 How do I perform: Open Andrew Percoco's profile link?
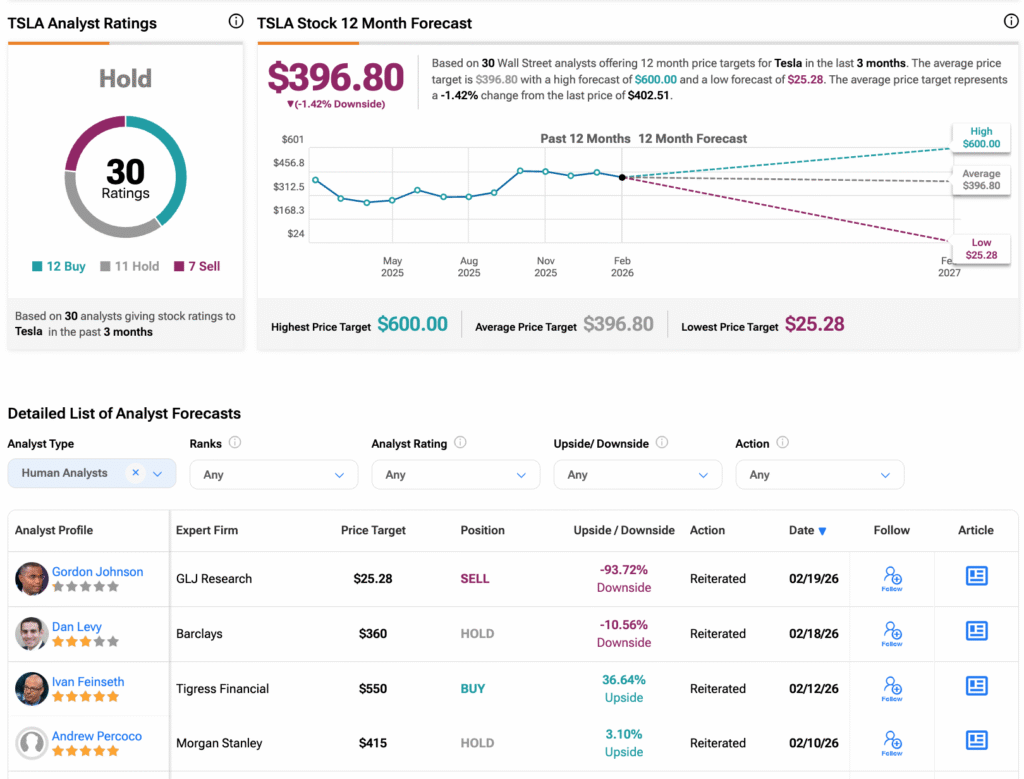click(x=97, y=736)
